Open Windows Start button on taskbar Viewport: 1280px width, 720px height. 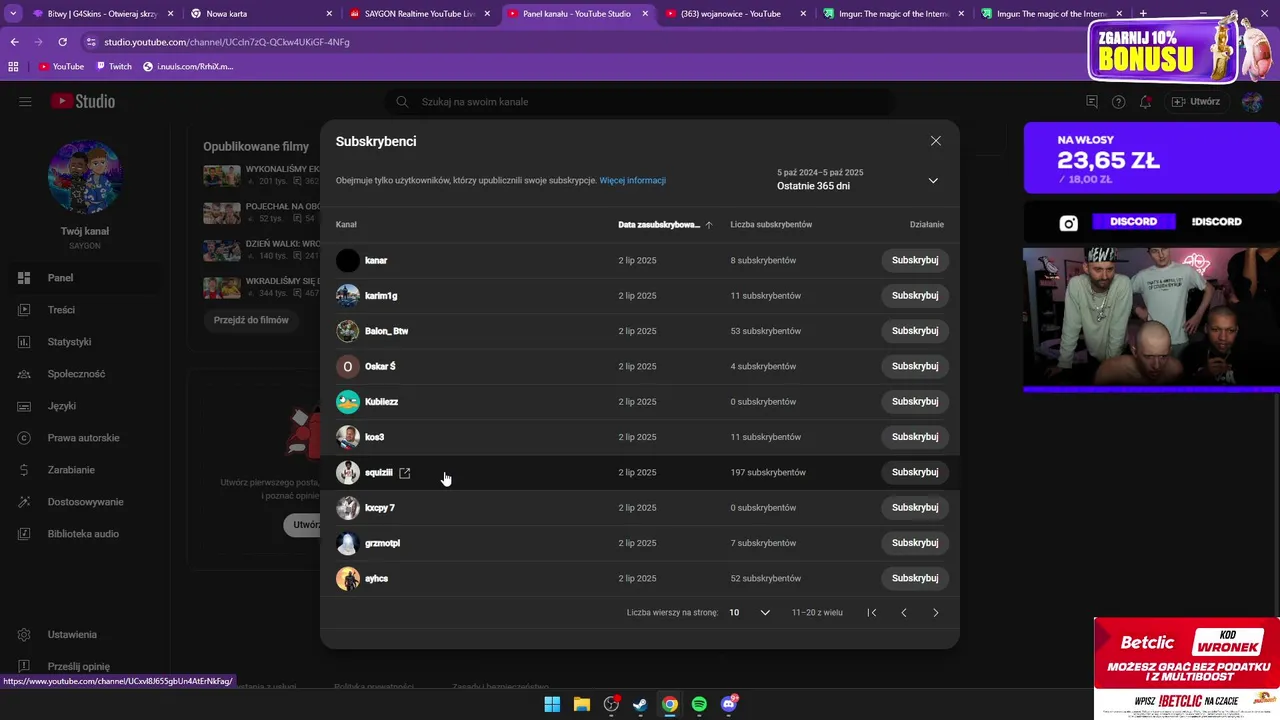pyautogui.click(x=552, y=704)
